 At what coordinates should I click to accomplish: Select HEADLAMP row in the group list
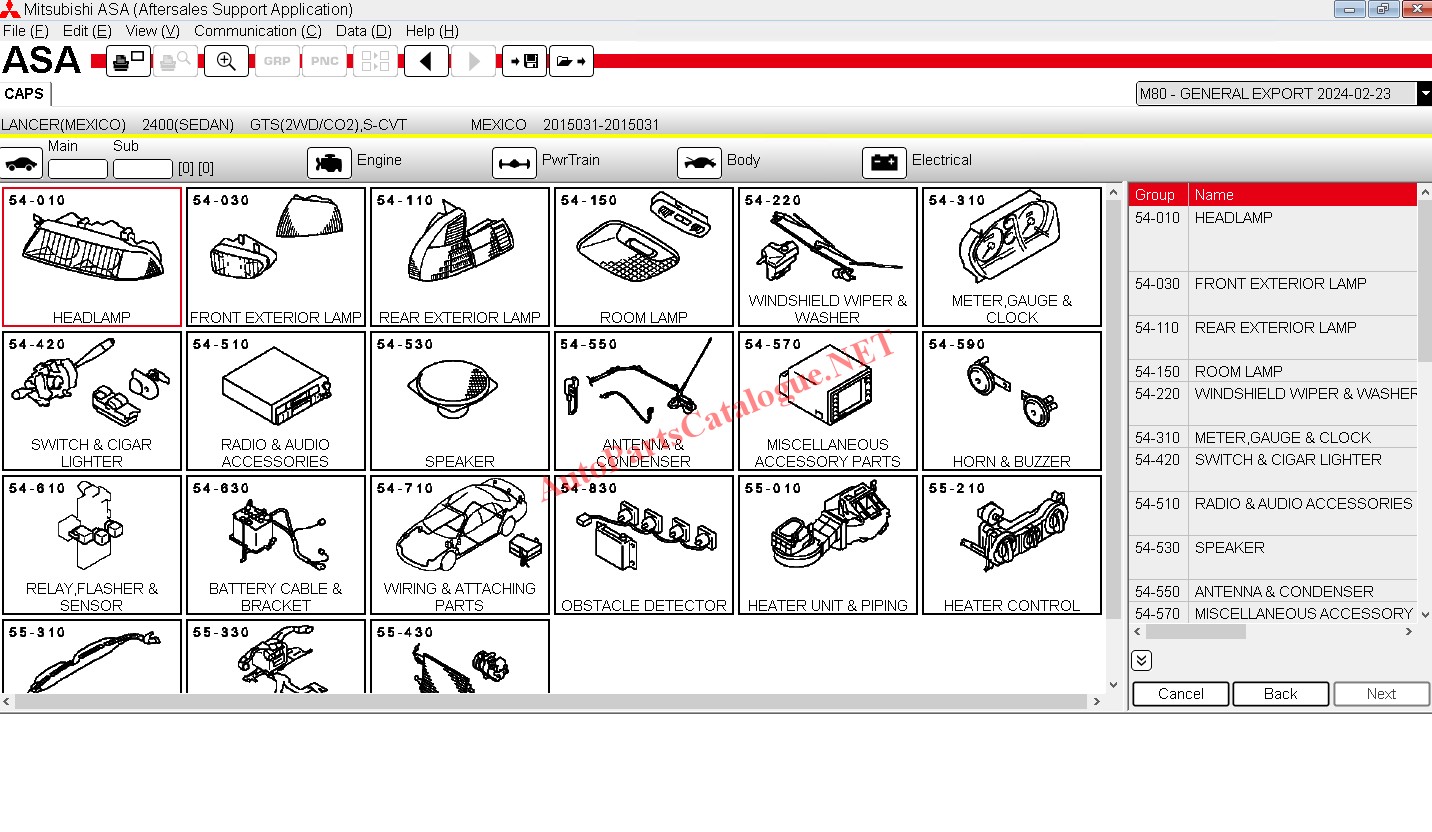pyautogui.click(x=1273, y=239)
